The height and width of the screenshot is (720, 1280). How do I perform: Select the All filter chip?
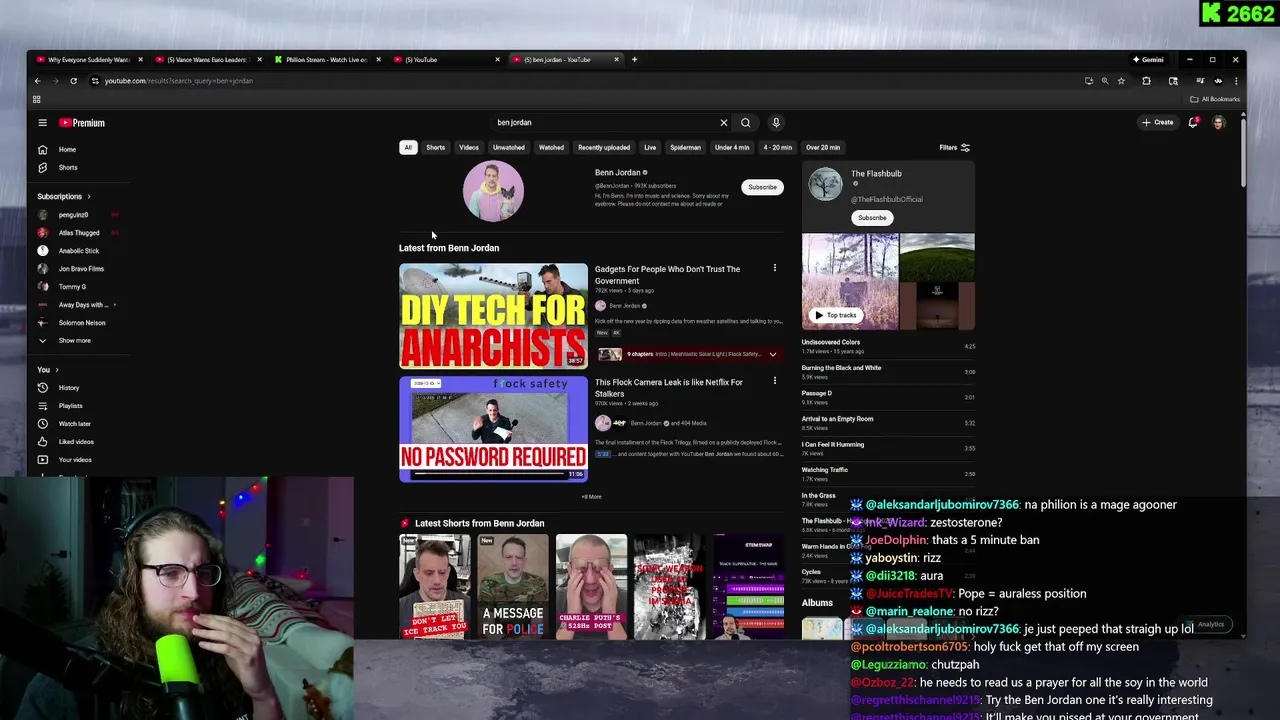pos(408,148)
